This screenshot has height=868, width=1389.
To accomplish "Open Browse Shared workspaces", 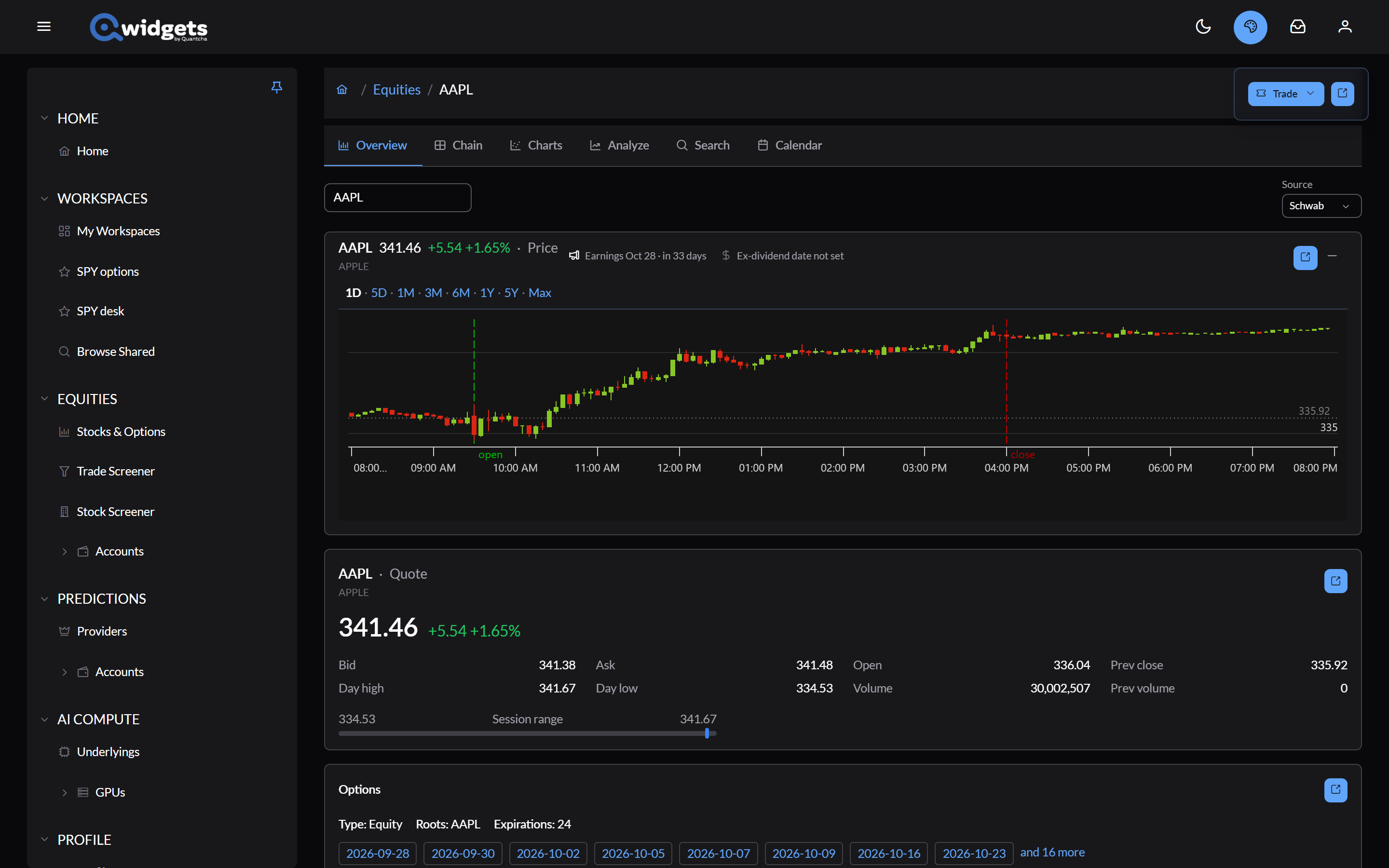I will (115, 352).
